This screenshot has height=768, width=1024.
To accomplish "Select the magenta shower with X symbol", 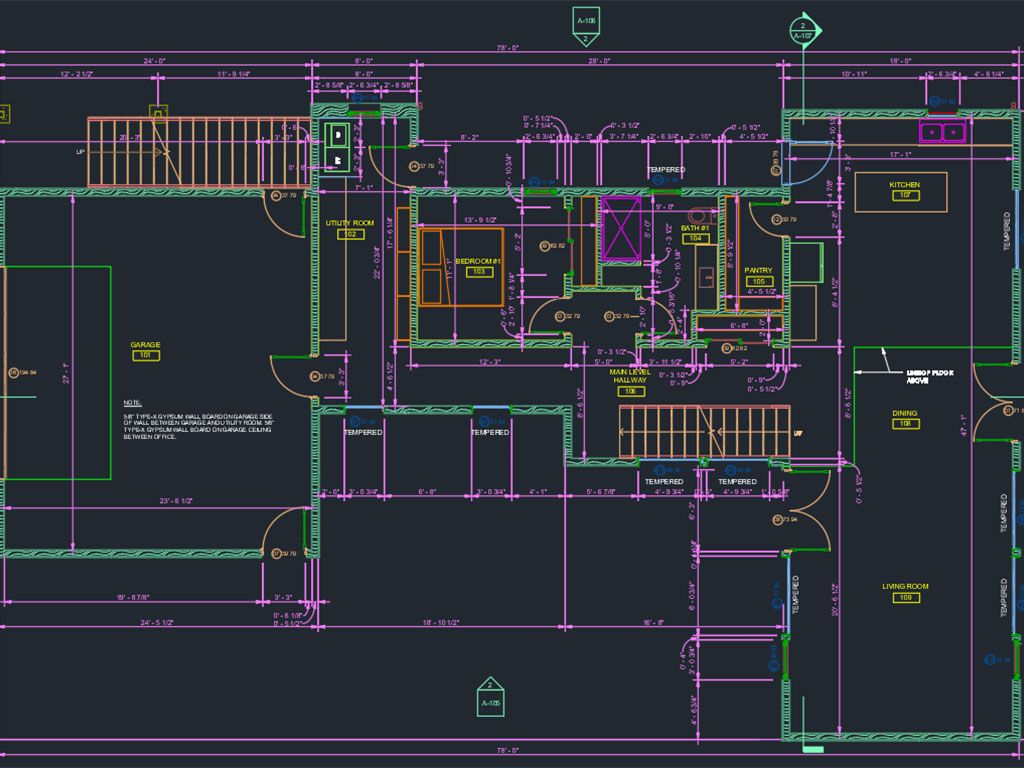I will [x=622, y=229].
